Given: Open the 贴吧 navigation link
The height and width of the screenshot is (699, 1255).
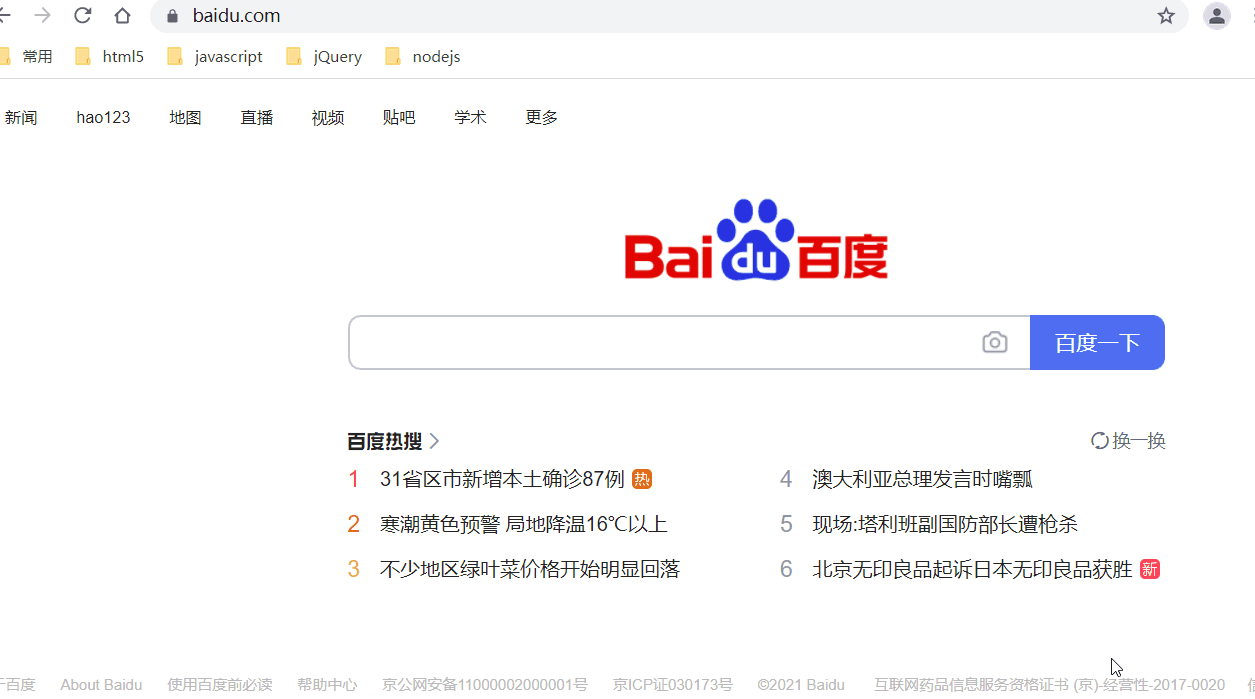Looking at the screenshot, I should [399, 118].
